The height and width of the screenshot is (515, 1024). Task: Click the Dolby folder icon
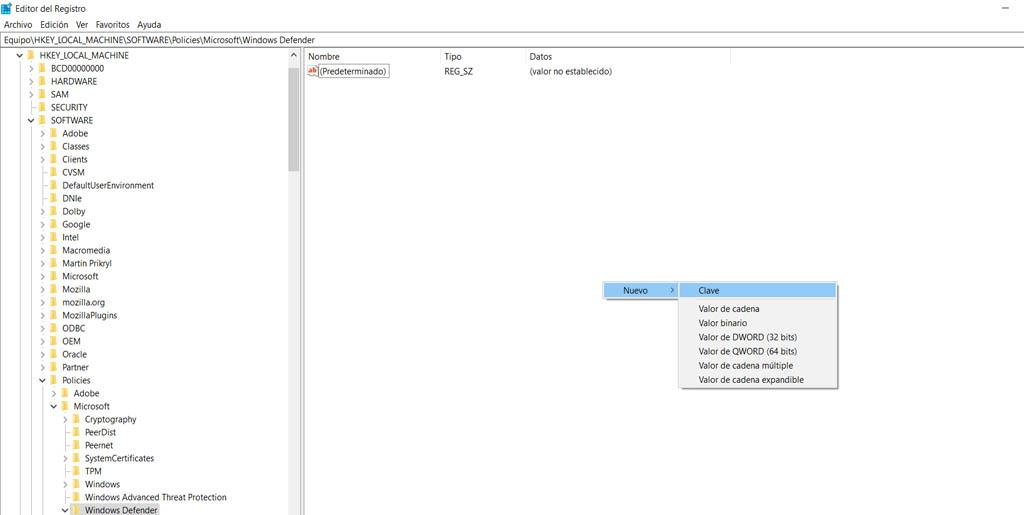54,211
